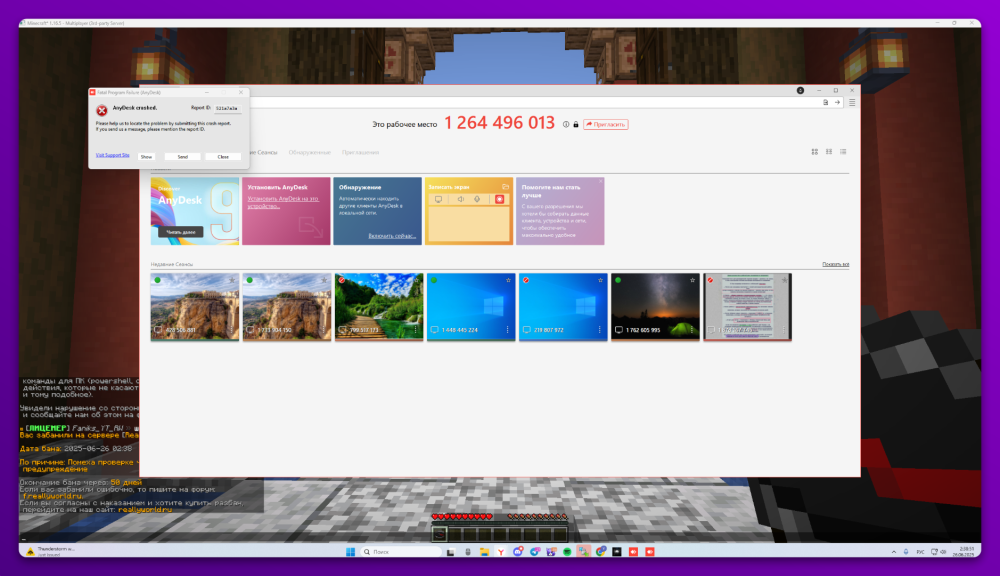
Task: Favorite the 1 762 605 995 session star
Action: [x=693, y=280]
